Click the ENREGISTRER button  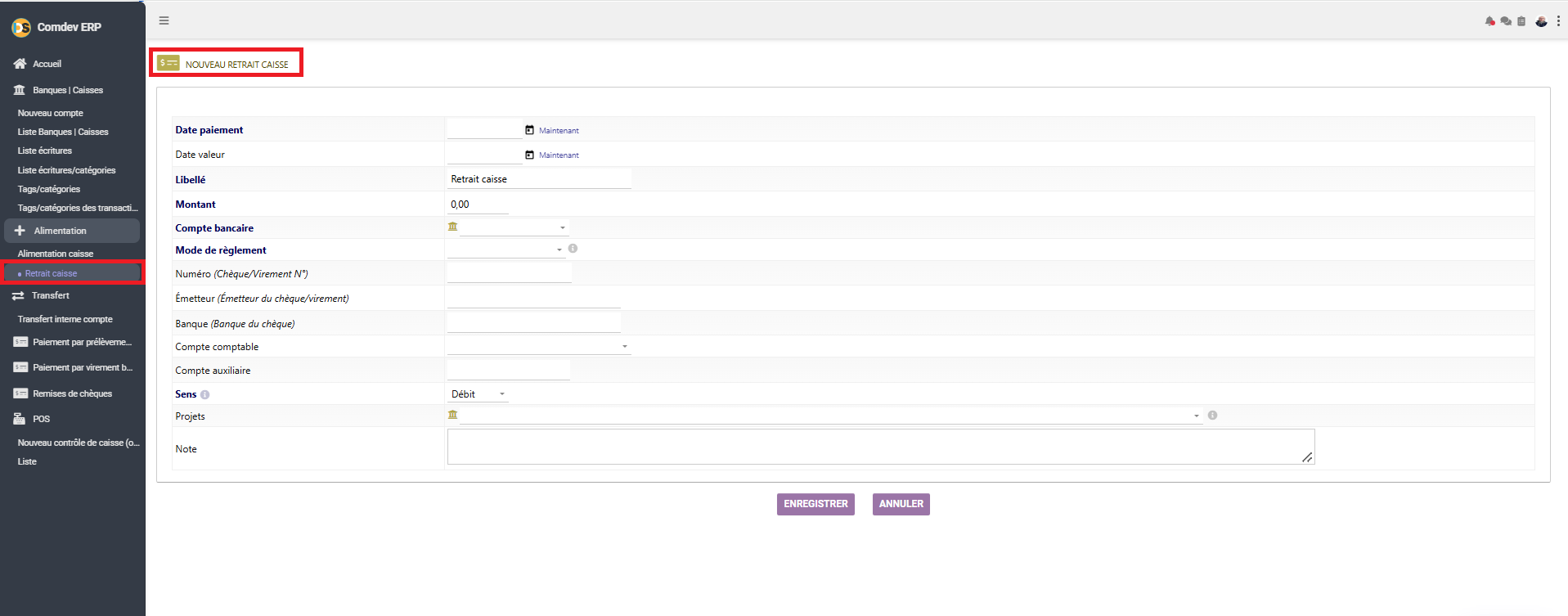point(815,504)
